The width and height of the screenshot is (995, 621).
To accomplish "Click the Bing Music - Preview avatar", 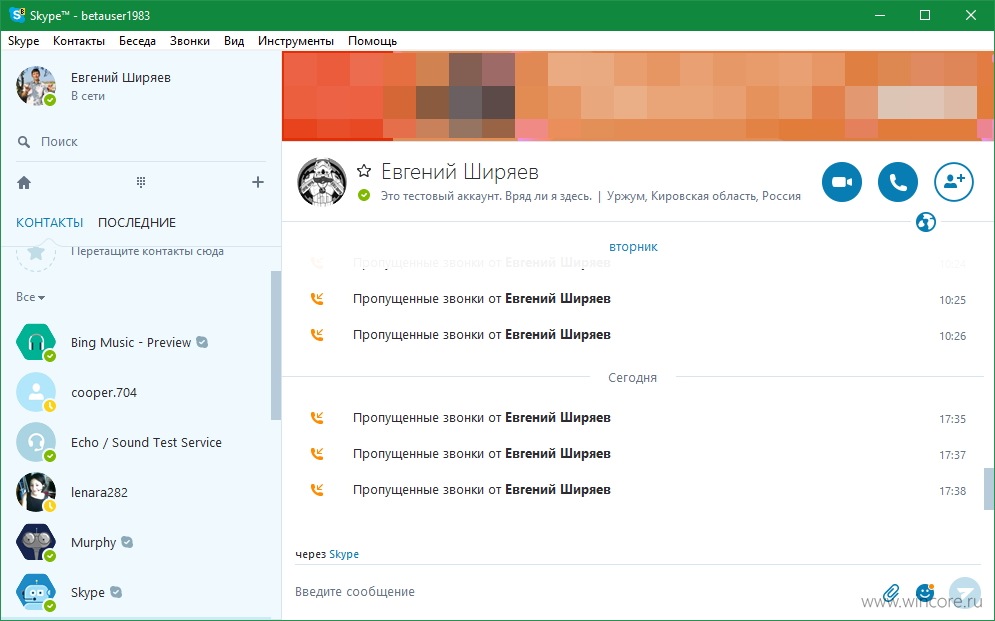I will click(36, 342).
